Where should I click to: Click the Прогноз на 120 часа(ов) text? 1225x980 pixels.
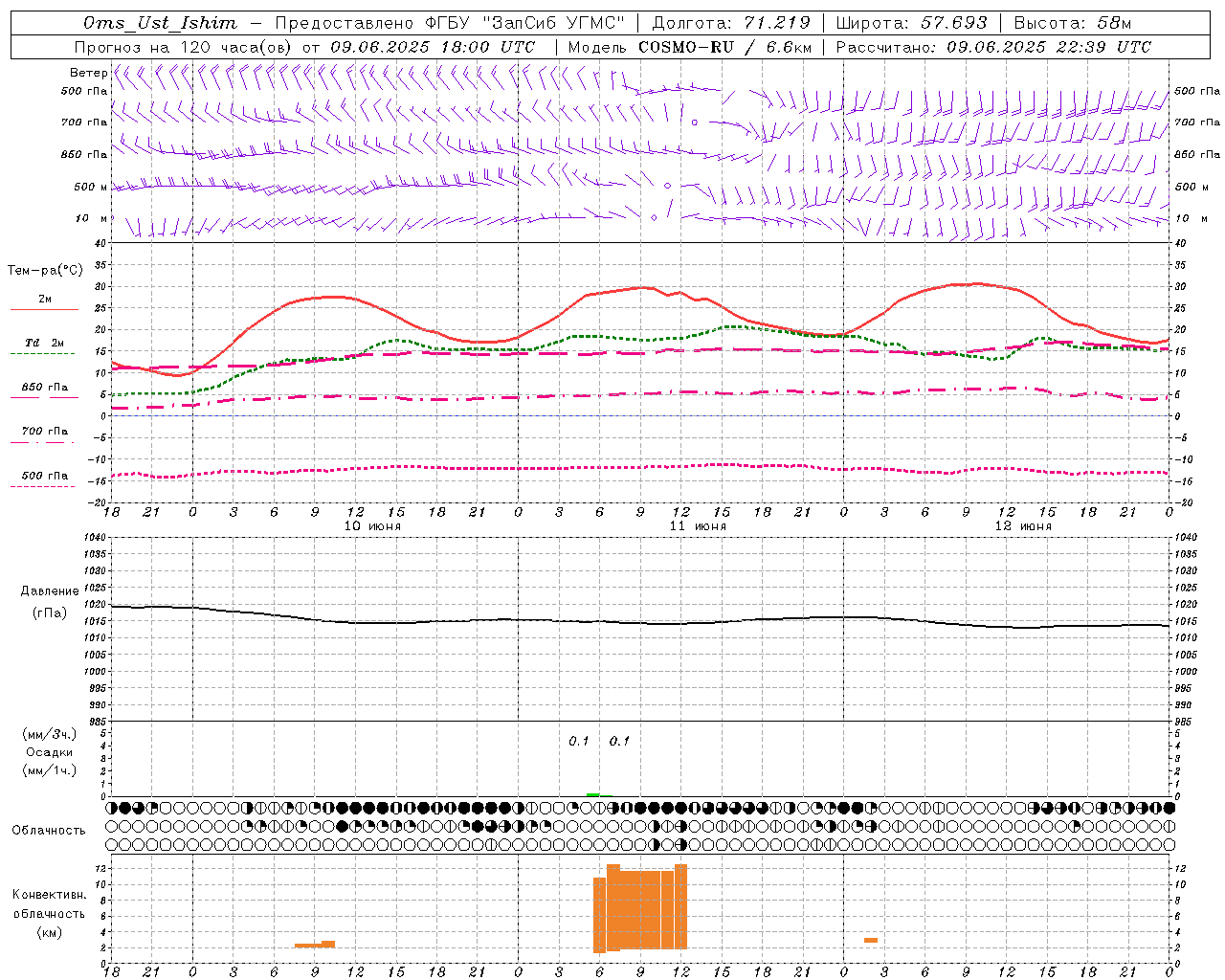point(185,47)
